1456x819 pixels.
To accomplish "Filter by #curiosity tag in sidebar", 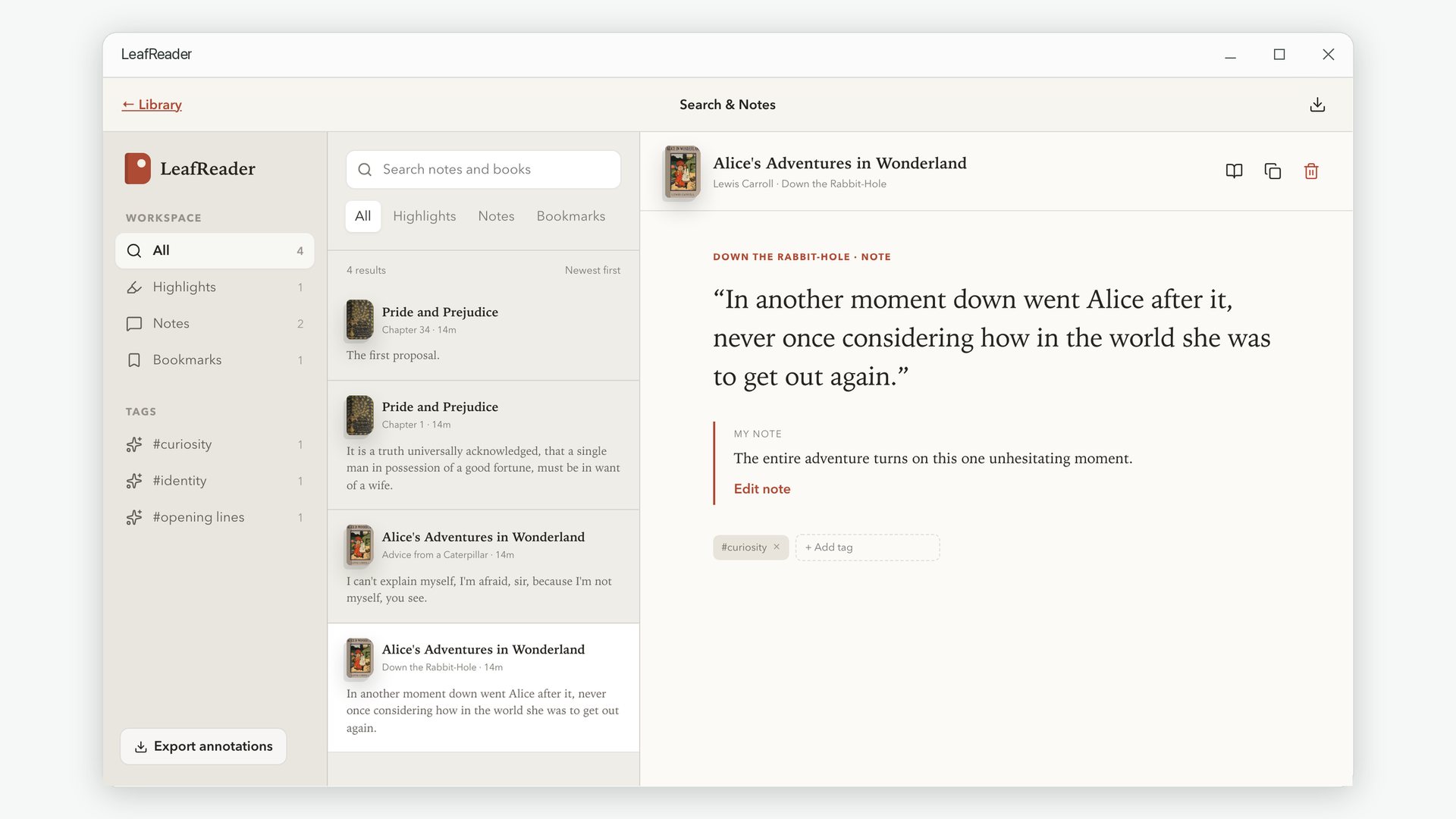I will (215, 444).
